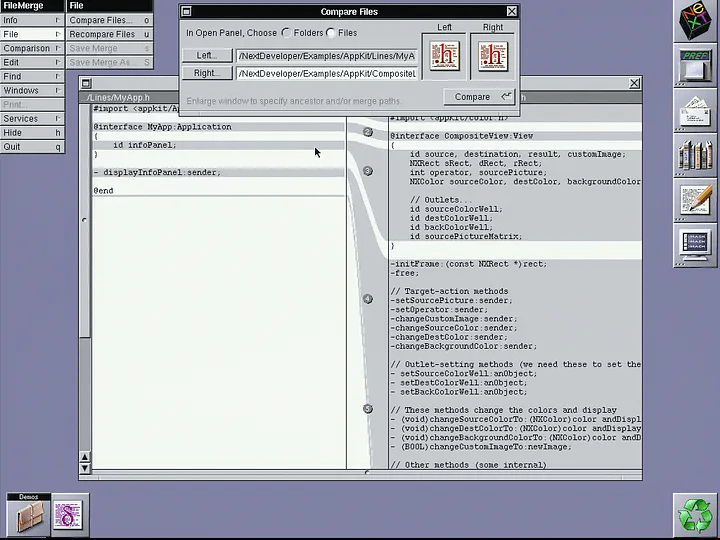Select difference marker number 4
This screenshot has width=720, height=540.
click(x=368, y=299)
